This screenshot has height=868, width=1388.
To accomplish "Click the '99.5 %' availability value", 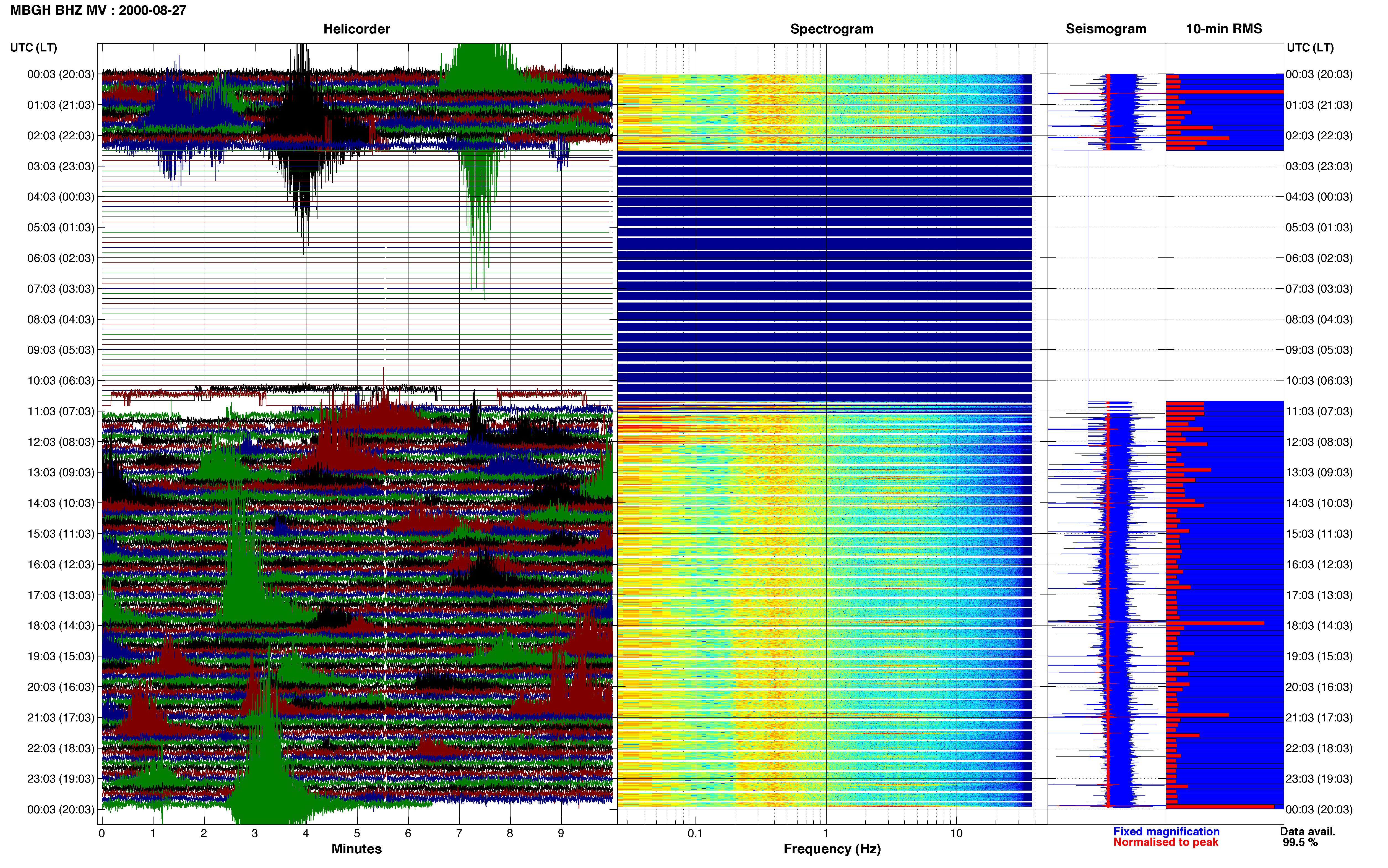I will [x=1300, y=842].
